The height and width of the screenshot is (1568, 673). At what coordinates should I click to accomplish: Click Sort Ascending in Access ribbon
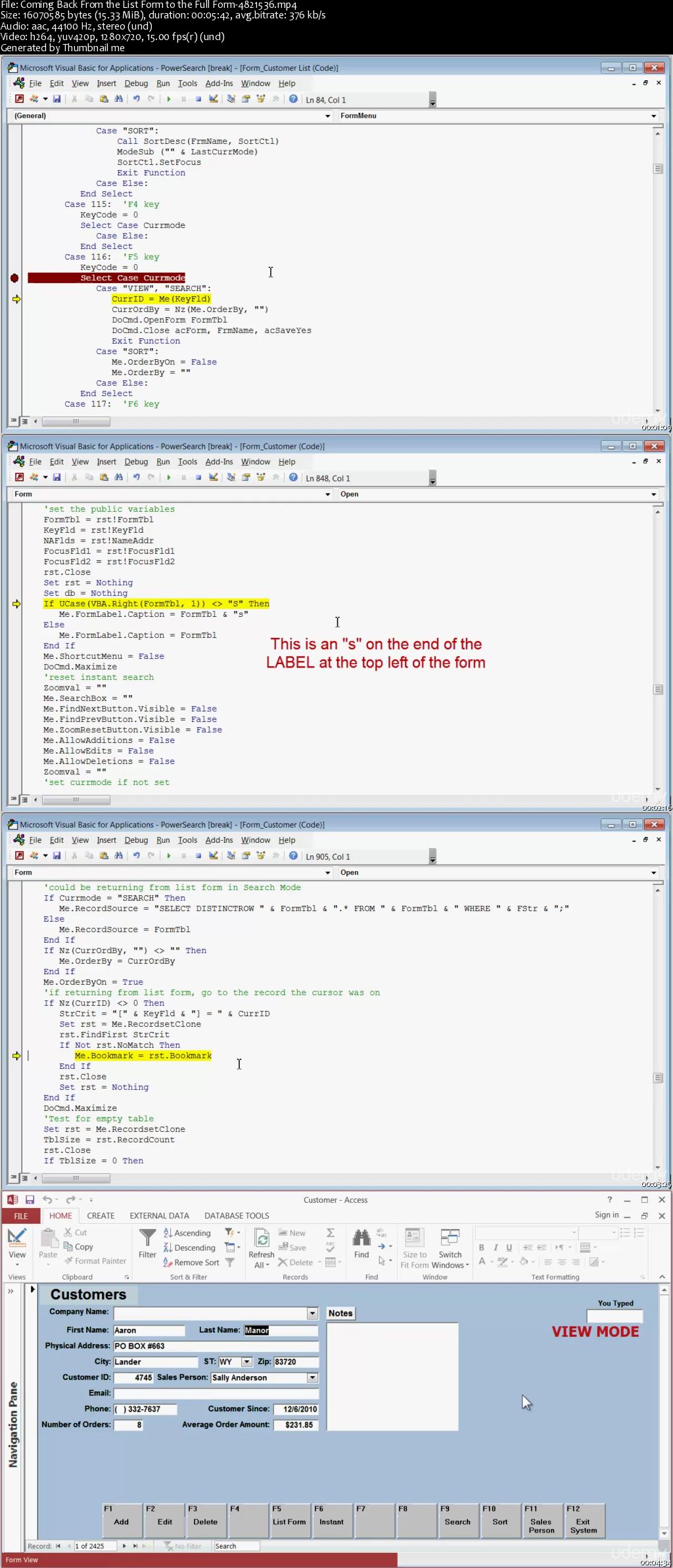click(x=187, y=1233)
